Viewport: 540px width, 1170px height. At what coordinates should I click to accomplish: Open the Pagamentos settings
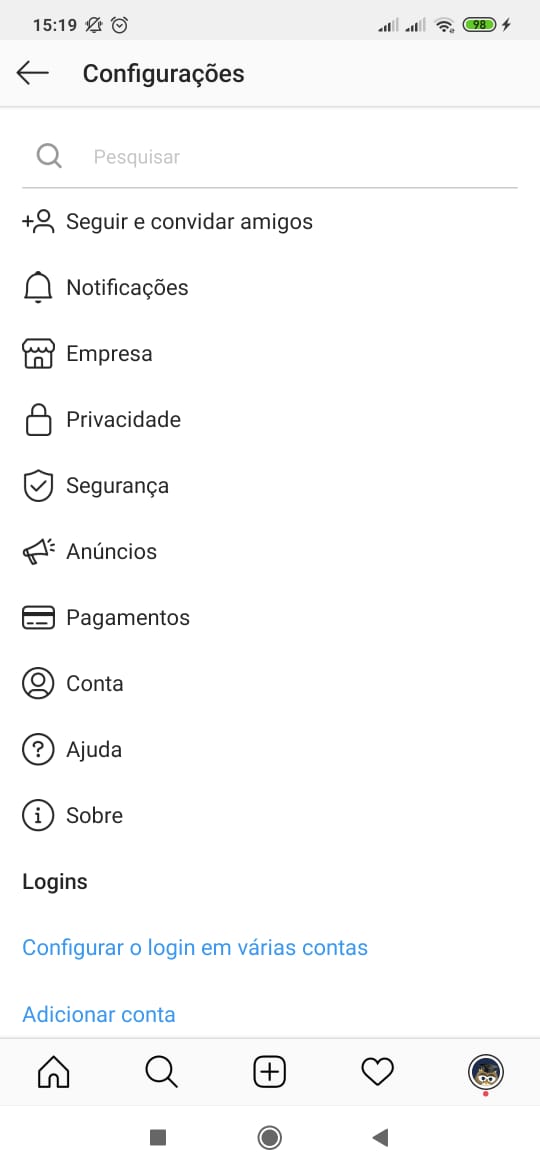coord(270,618)
